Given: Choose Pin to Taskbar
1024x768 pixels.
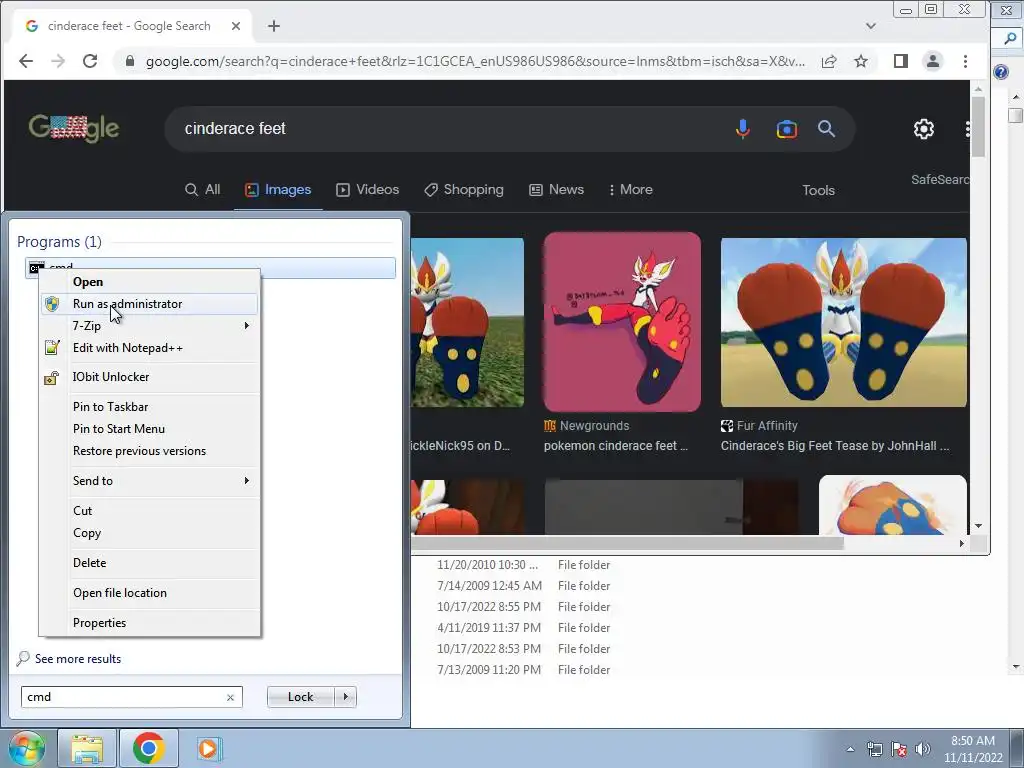Looking at the screenshot, I should [150, 407].
